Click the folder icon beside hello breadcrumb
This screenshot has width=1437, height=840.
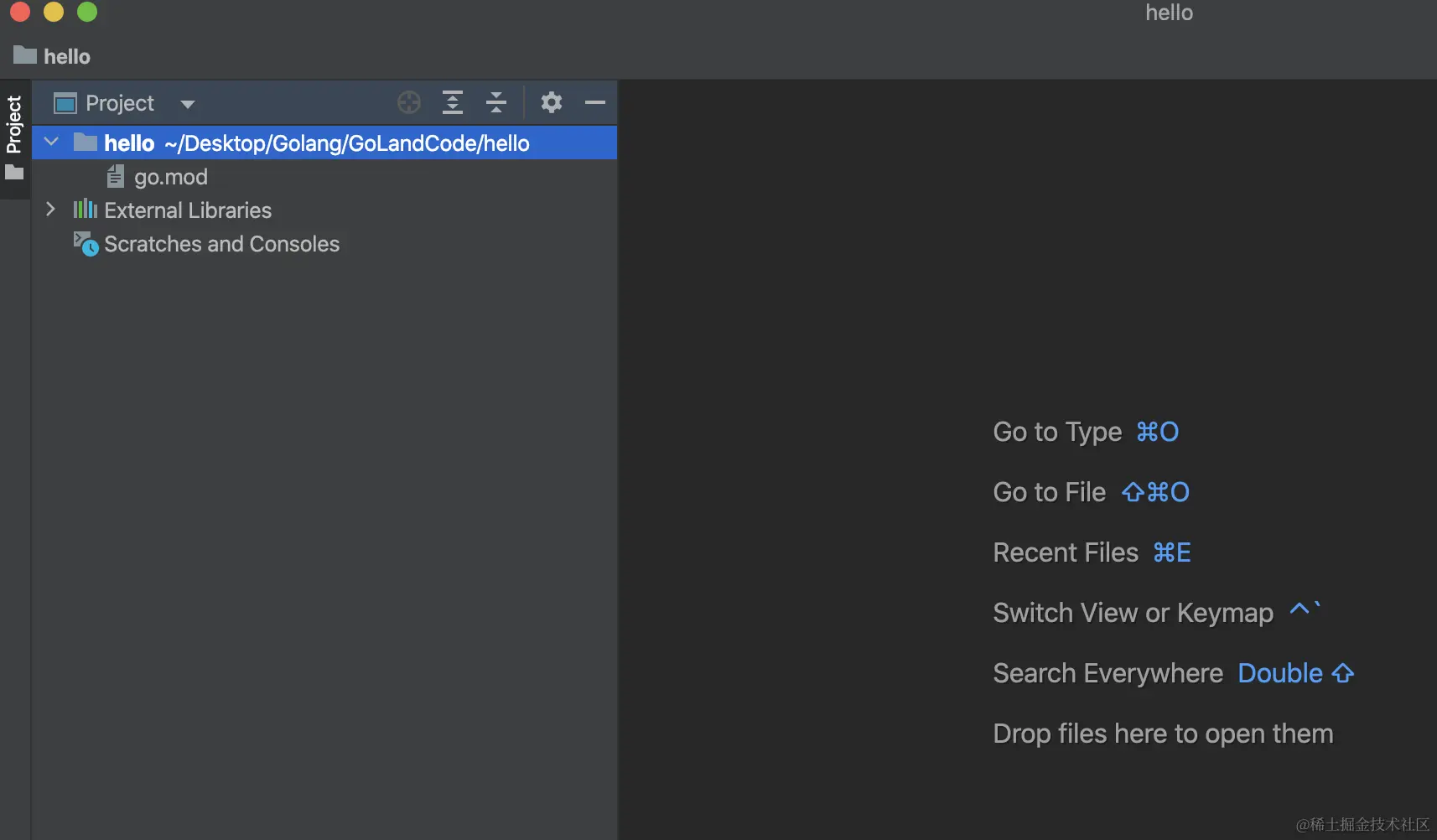pyautogui.click(x=25, y=55)
